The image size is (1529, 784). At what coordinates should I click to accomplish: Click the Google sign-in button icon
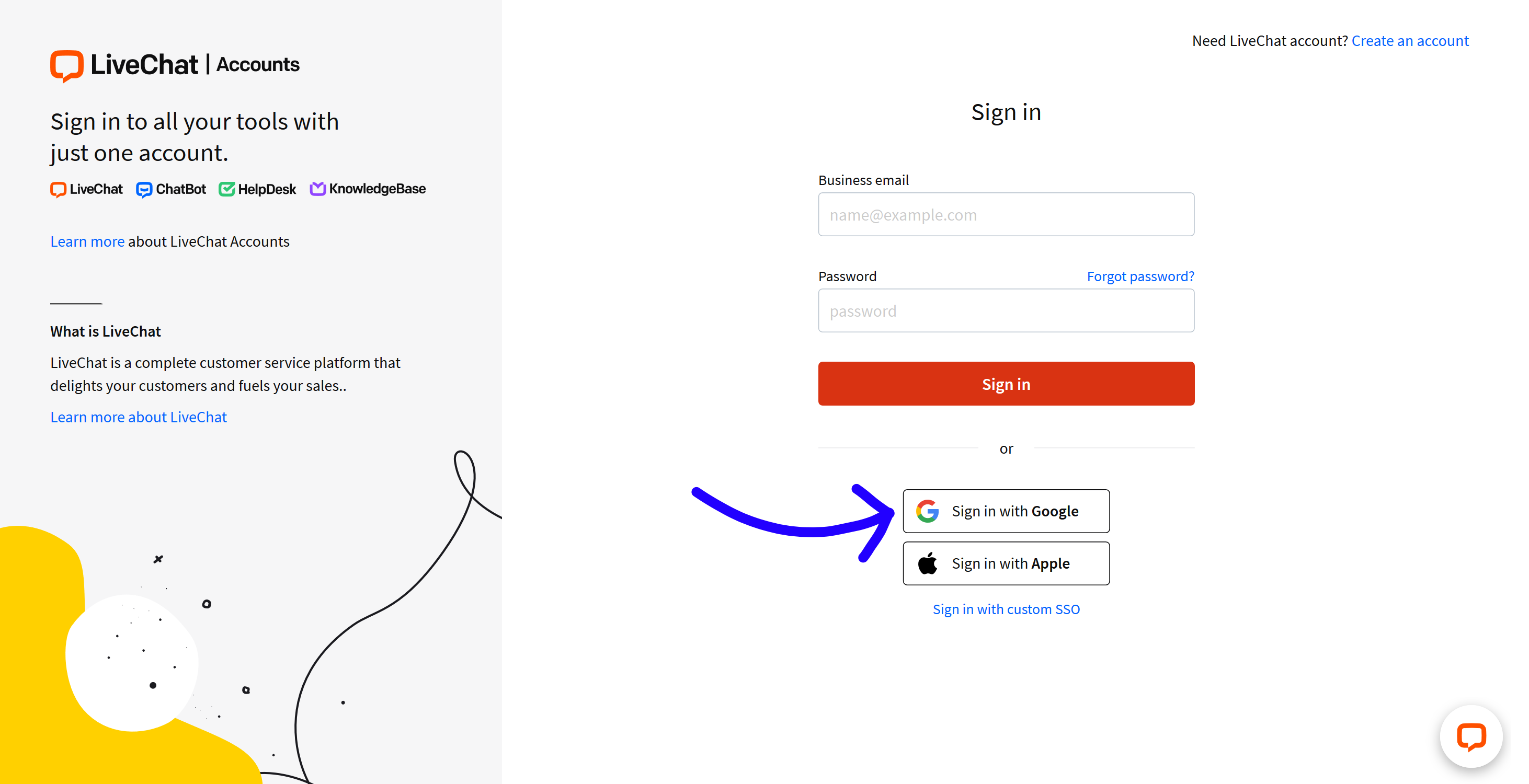tap(928, 510)
